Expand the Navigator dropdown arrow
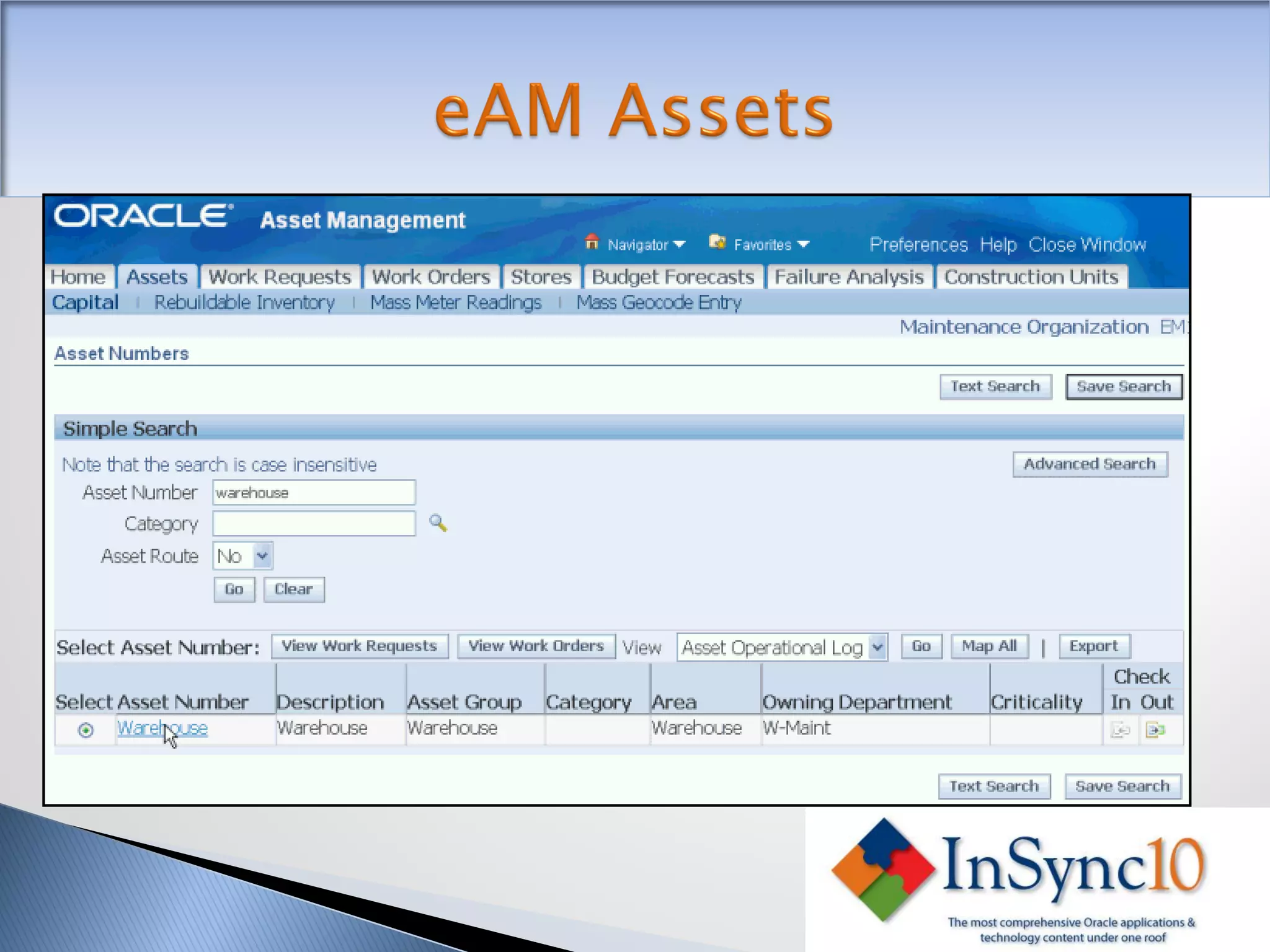 pos(679,245)
